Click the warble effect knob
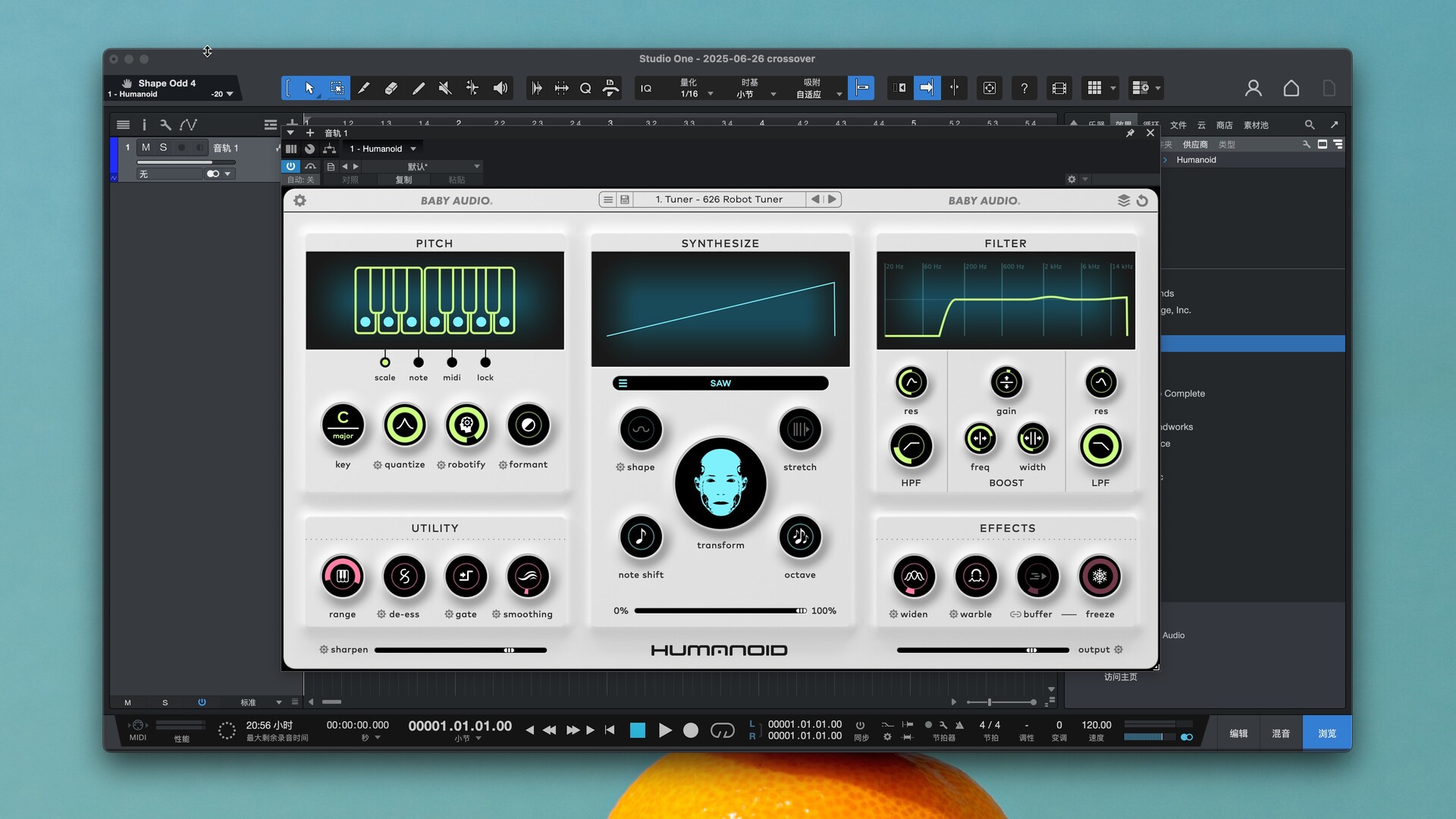Viewport: 1456px width, 819px height. point(976,576)
